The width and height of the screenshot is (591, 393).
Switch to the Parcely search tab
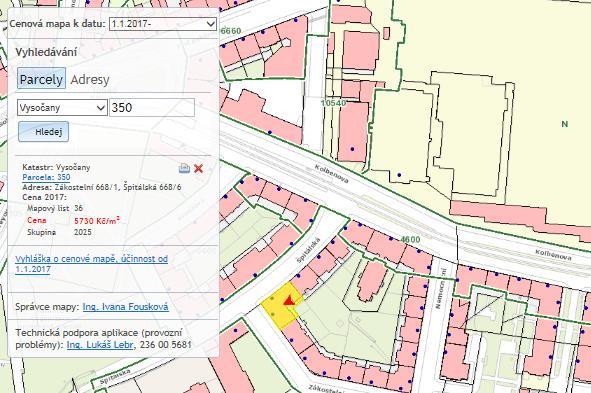click(x=41, y=78)
